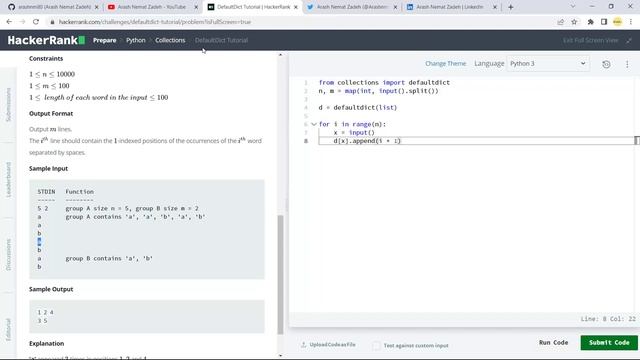
Task: Click Collections in the breadcrumb
Action: [x=170, y=40]
